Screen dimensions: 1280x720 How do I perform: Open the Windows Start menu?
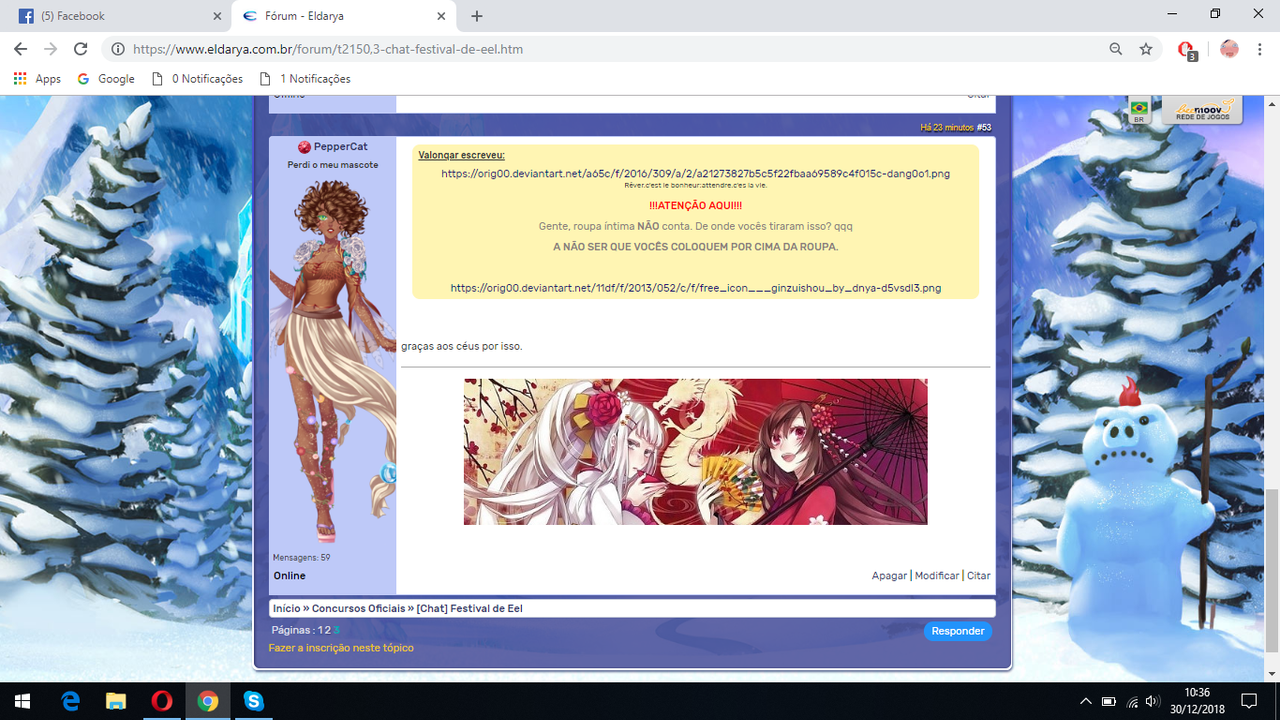23,701
